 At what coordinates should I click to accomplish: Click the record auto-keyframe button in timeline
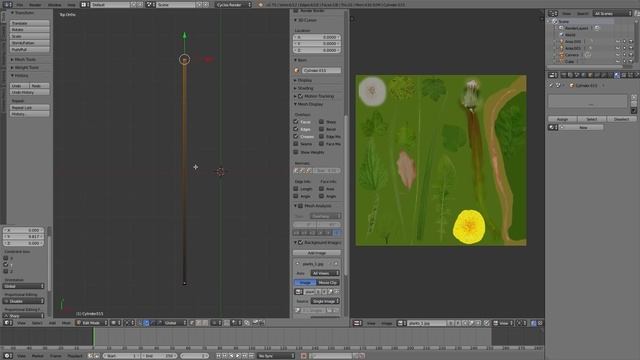point(303,356)
